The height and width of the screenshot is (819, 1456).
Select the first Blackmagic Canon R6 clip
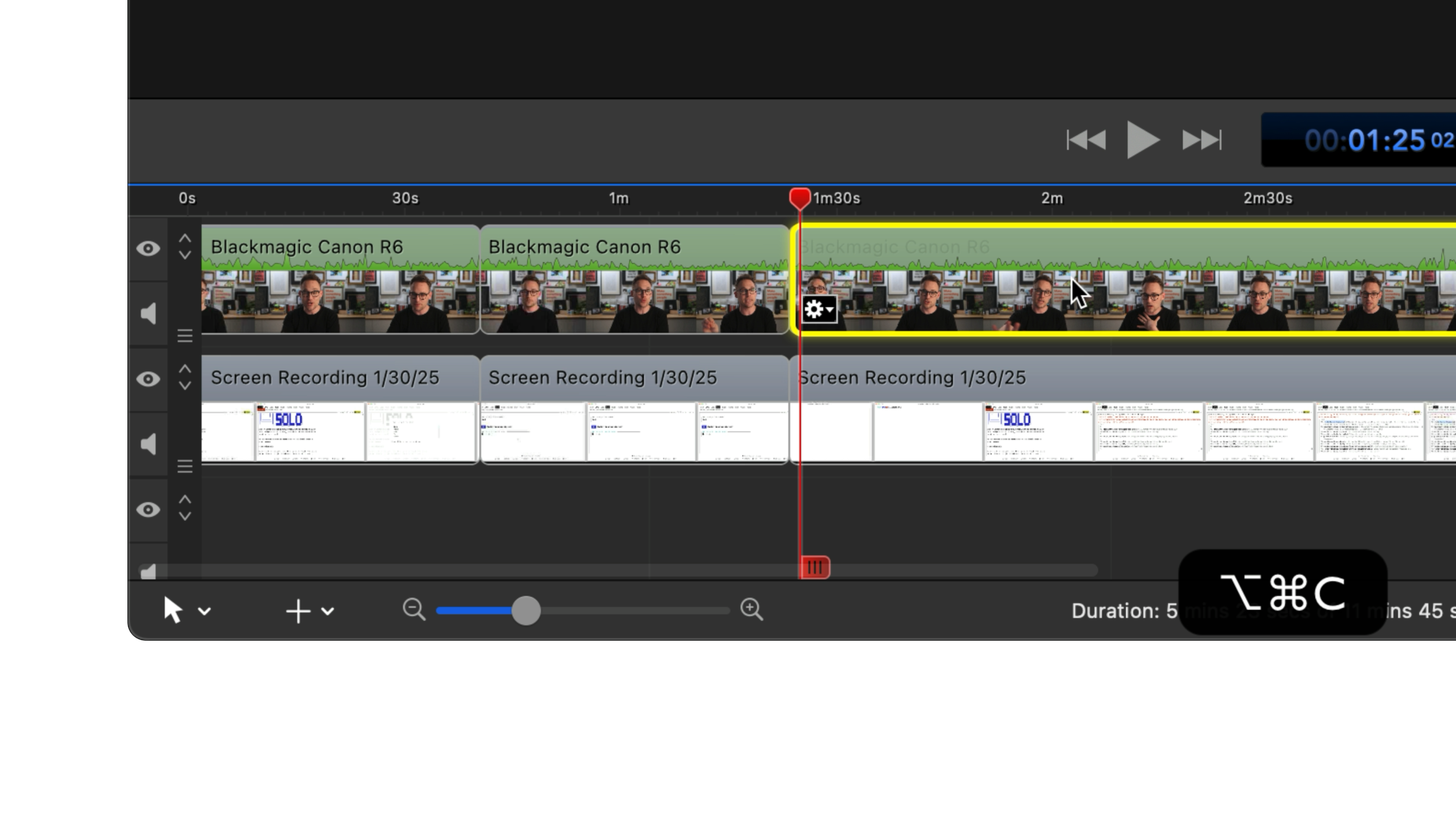339,282
